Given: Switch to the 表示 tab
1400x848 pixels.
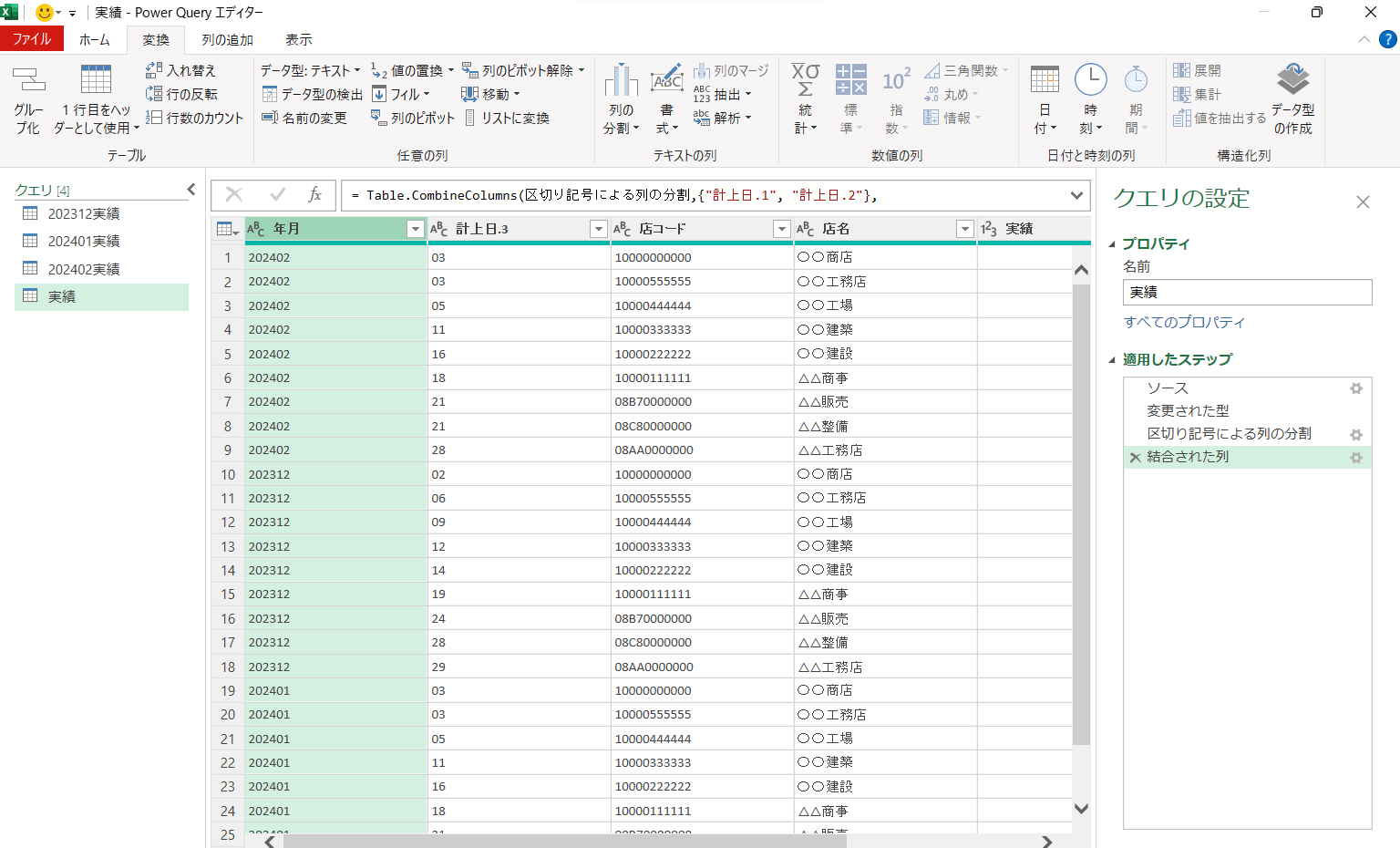Looking at the screenshot, I should coord(299,39).
